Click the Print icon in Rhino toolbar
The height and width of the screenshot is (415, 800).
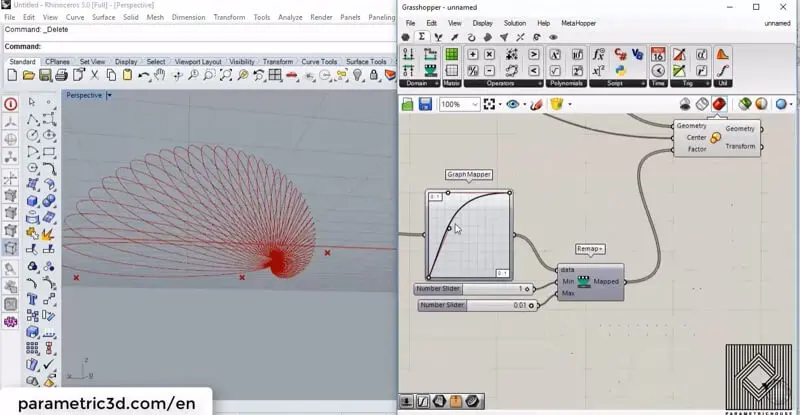[x=61, y=75]
